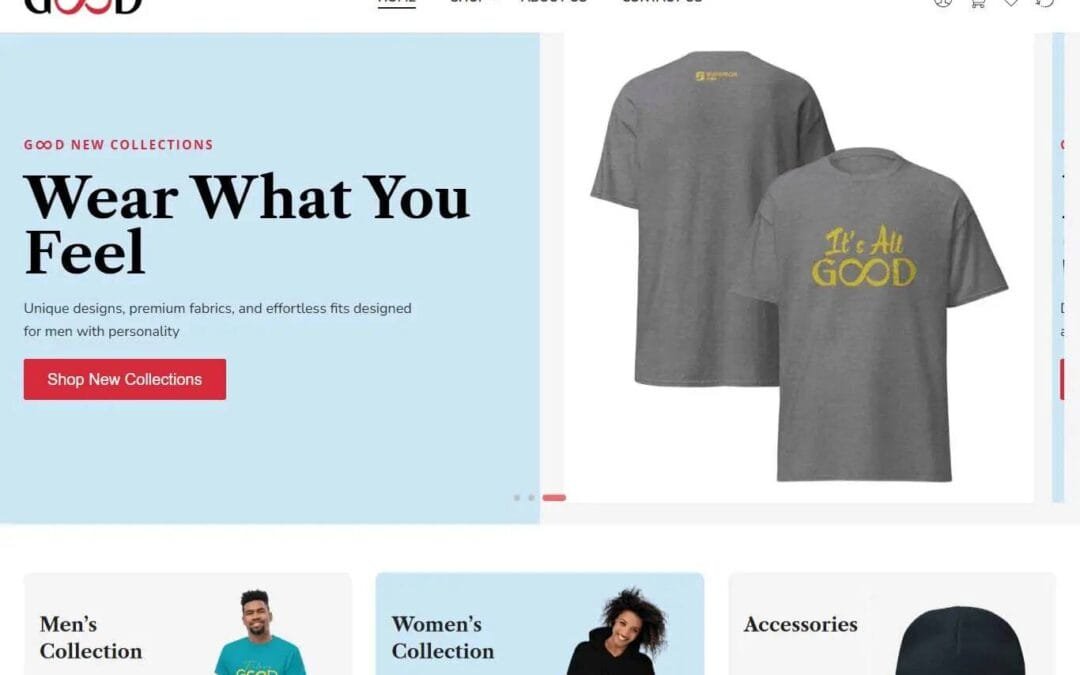Click the It's All Good t-shirt image
The width and height of the screenshot is (1080, 675).
[x=799, y=265]
